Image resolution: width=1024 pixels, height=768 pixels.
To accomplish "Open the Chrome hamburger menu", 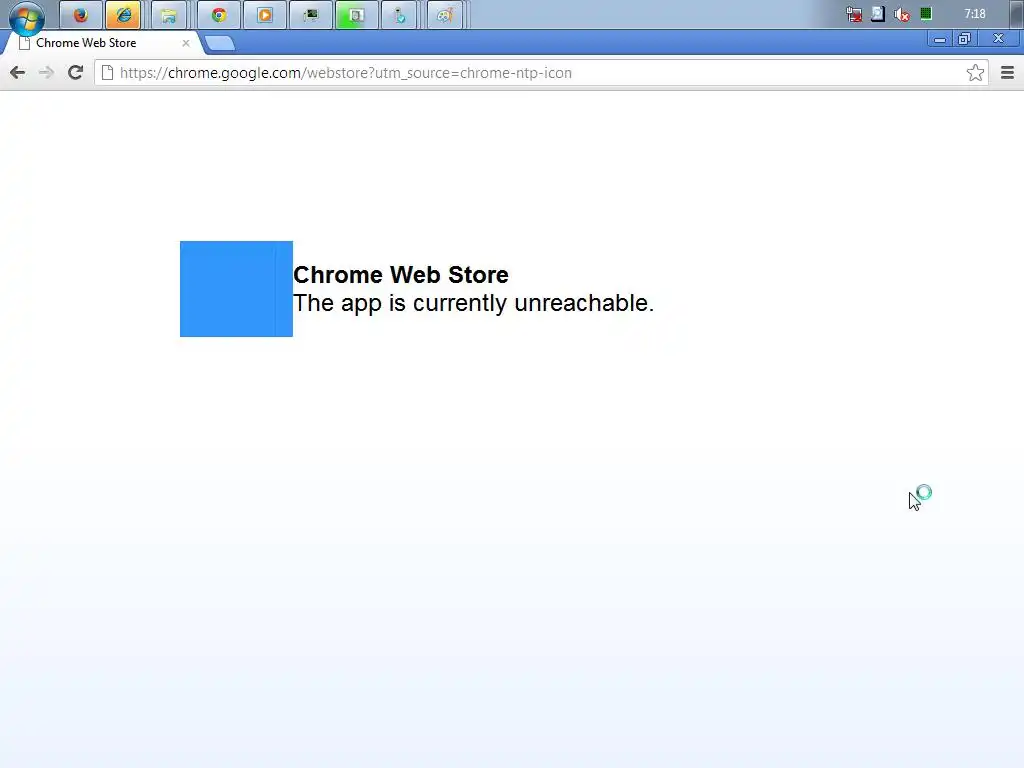I will [1007, 72].
